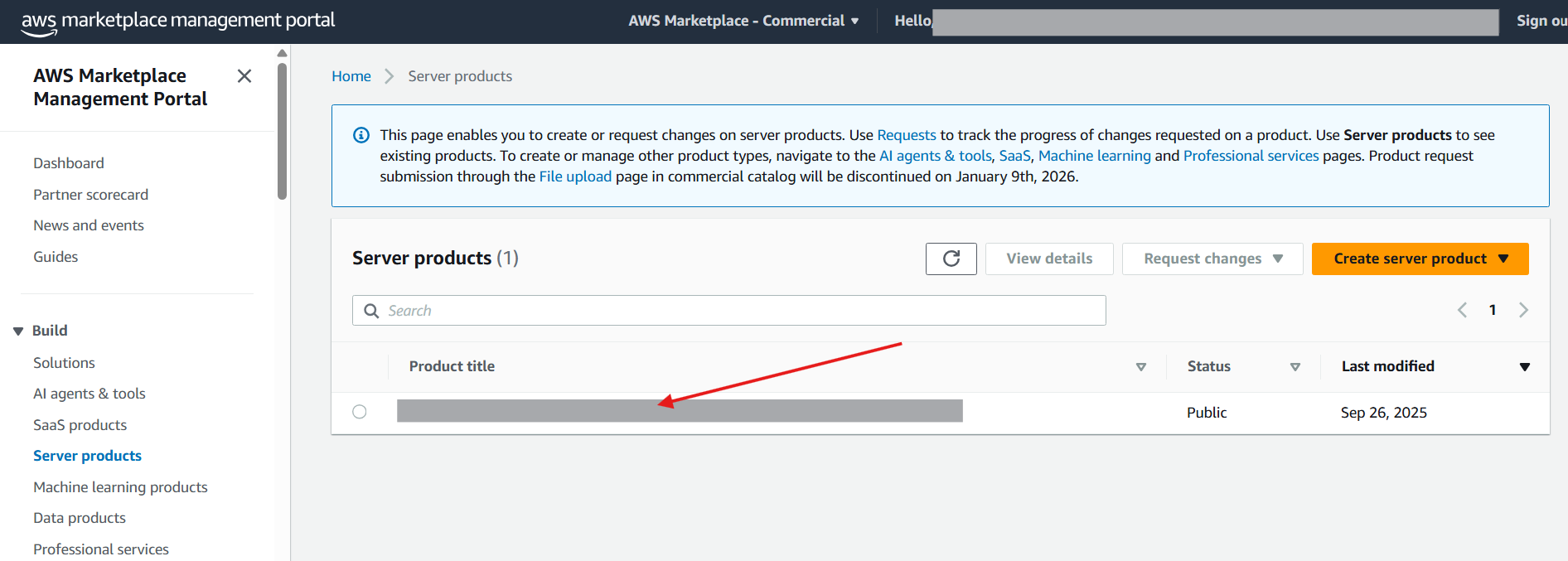Click the Home breadcrumb link
Image resolution: width=1568 pixels, height=561 pixels.
click(351, 76)
